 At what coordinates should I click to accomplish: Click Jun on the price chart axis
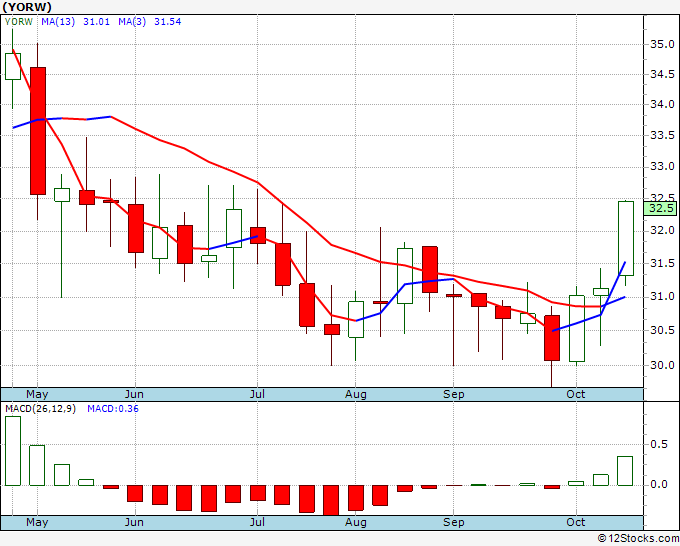click(134, 394)
